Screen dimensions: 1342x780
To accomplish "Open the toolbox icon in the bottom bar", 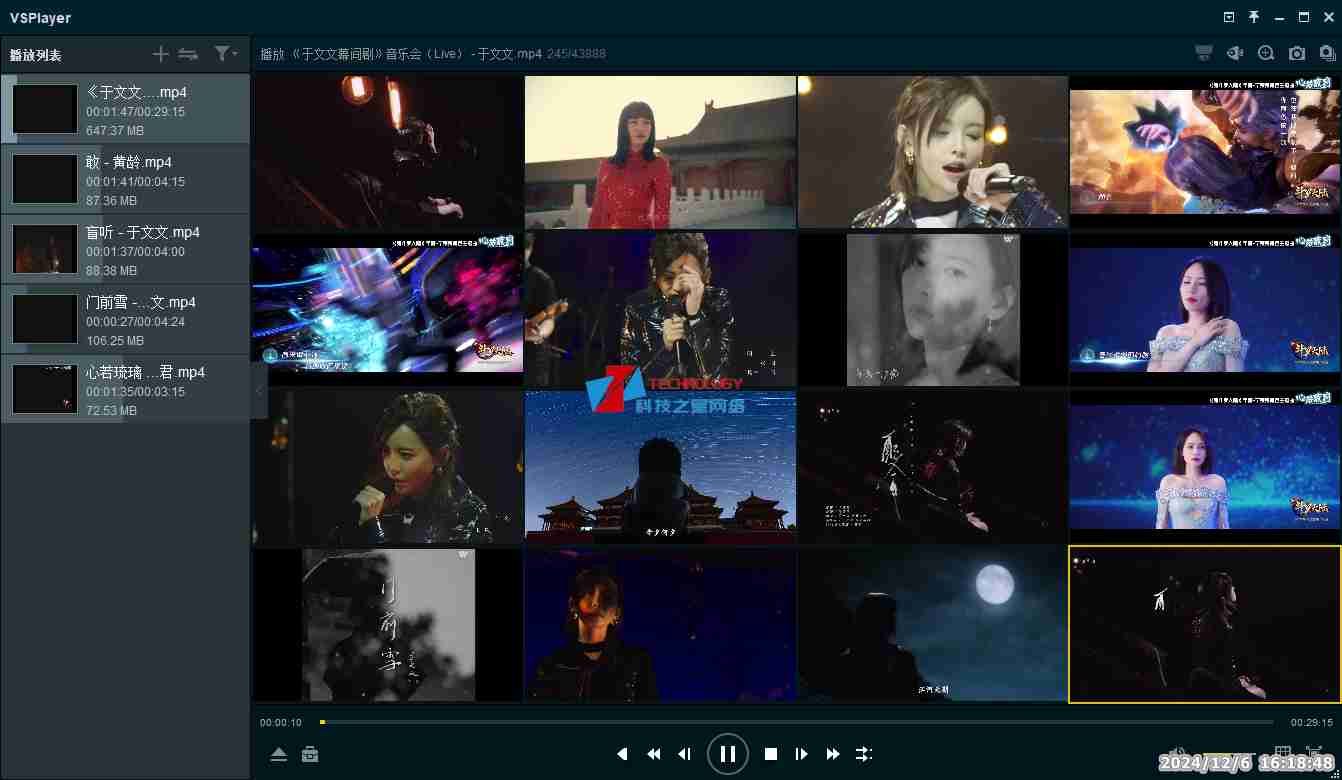I will pos(310,754).
